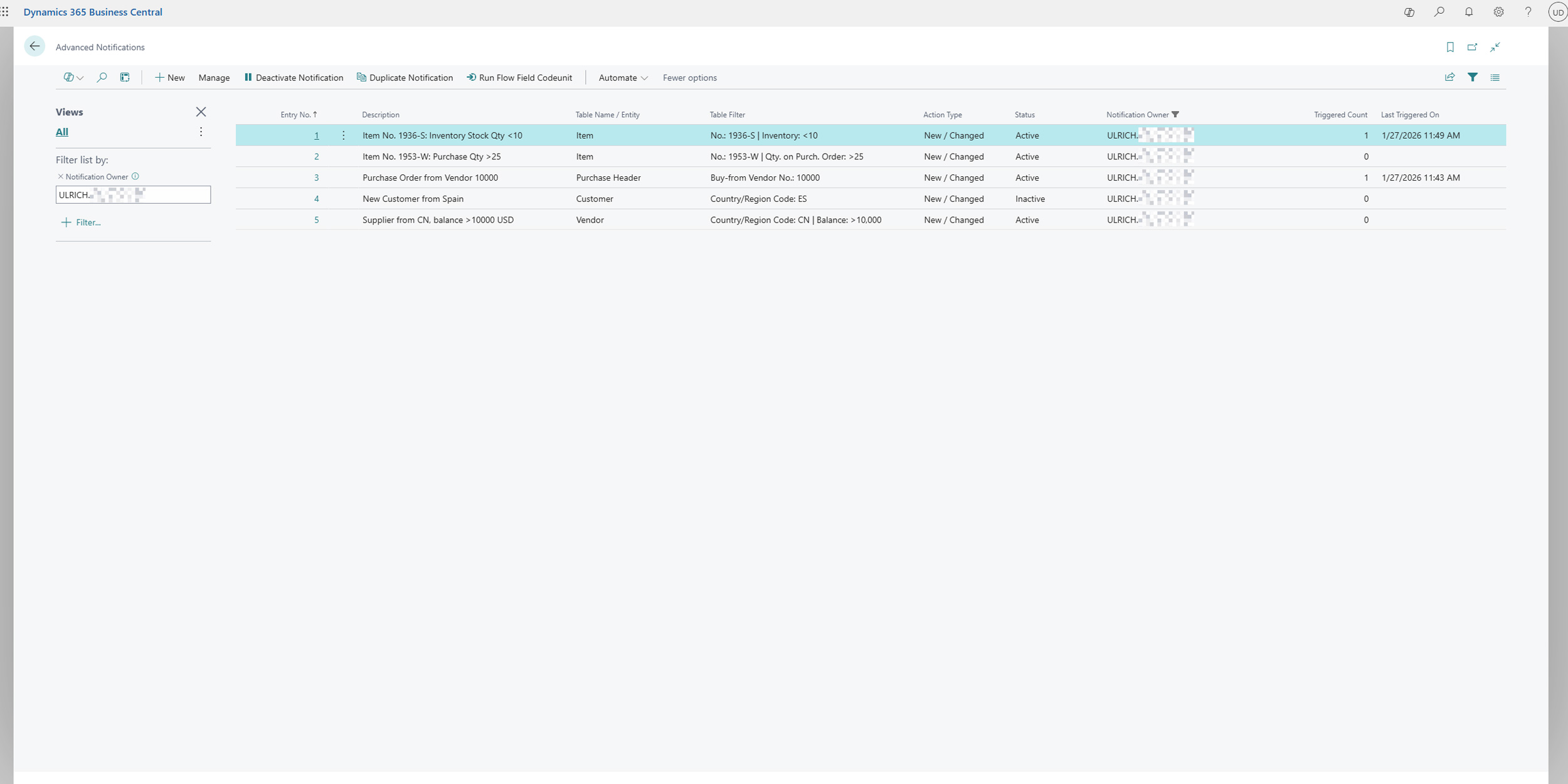Open entry number 3 link

coord(316,177)
